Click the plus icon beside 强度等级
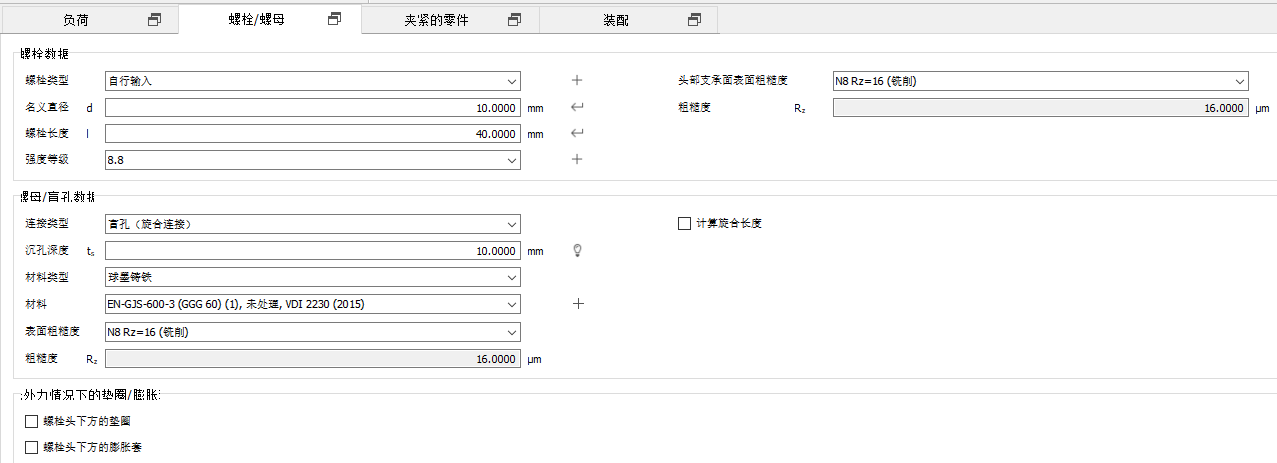 (x=576, y=159)
